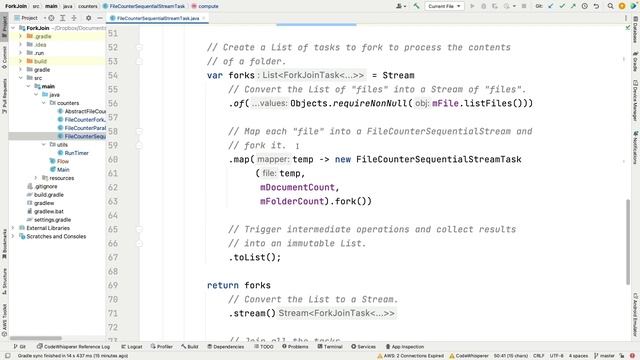Screen dimensions: 640x360
Task: Select settings.gradle file
Action: [49, 220]
